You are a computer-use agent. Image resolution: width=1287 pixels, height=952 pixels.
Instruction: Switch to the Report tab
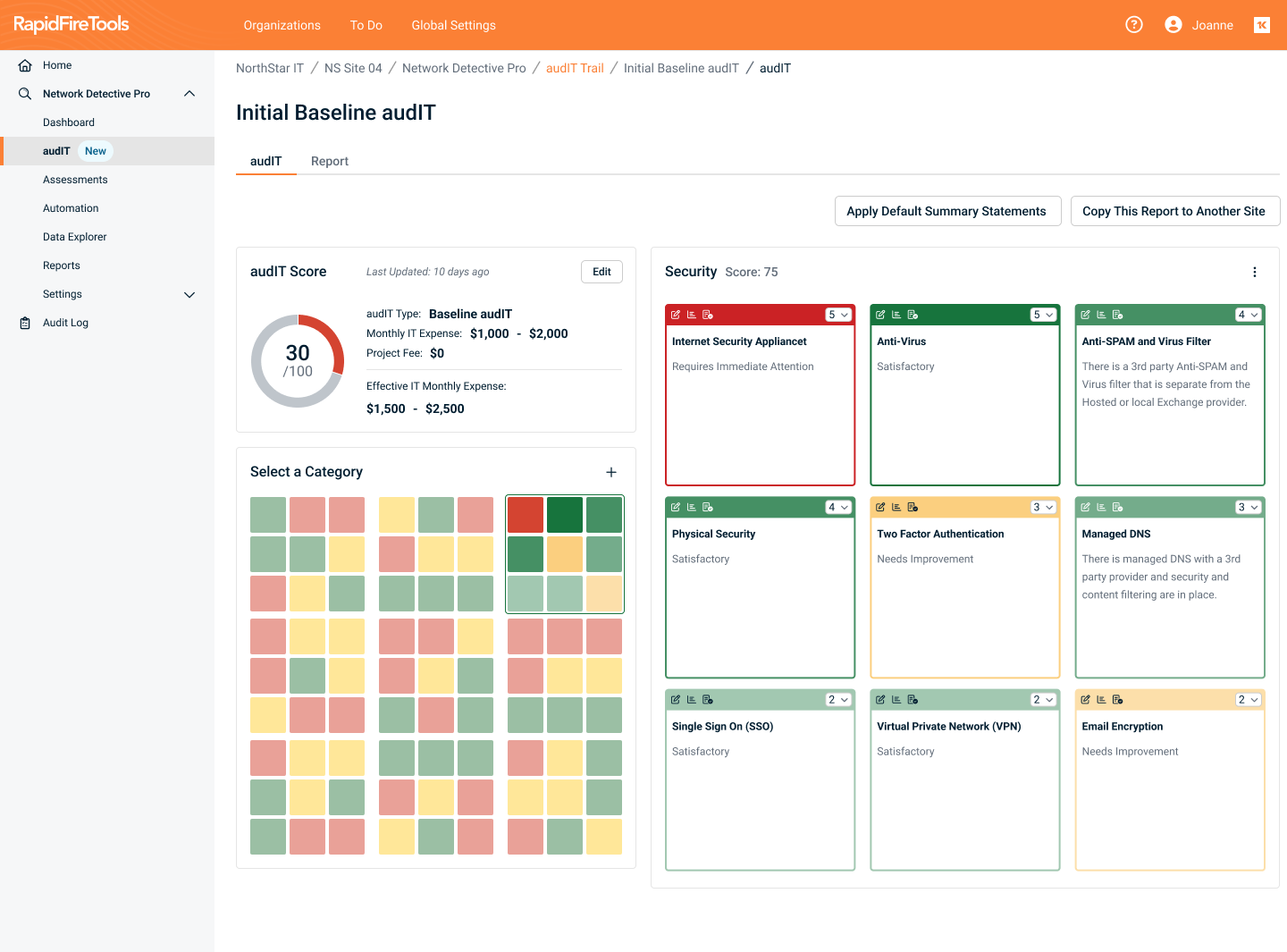tap(330, 161)
